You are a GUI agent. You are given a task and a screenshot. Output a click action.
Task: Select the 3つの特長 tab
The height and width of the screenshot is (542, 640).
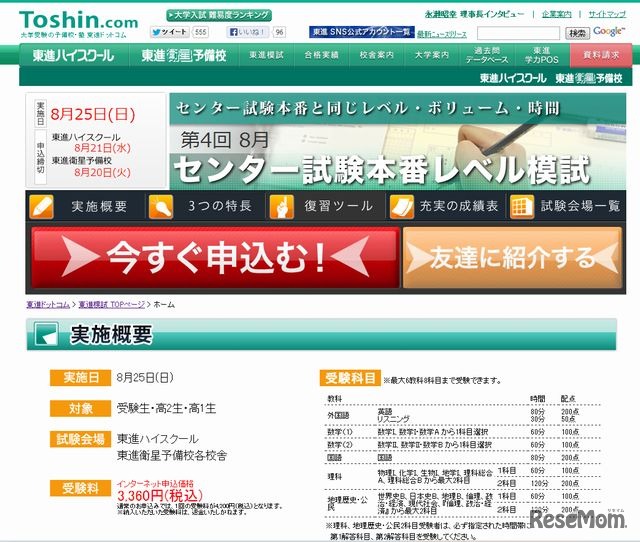pos(205,207)
